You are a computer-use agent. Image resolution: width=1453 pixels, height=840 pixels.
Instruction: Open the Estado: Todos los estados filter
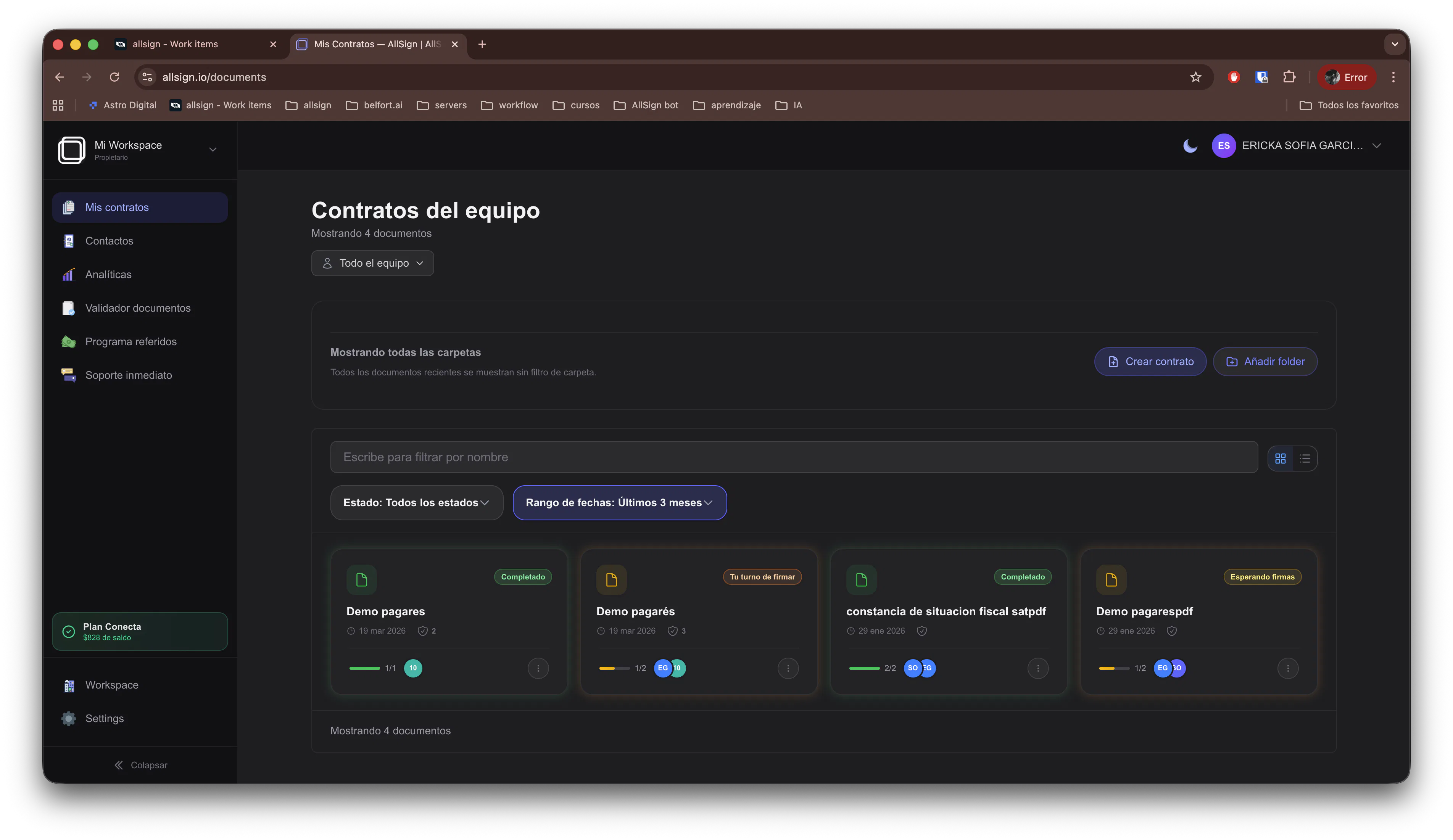(416, 502)
